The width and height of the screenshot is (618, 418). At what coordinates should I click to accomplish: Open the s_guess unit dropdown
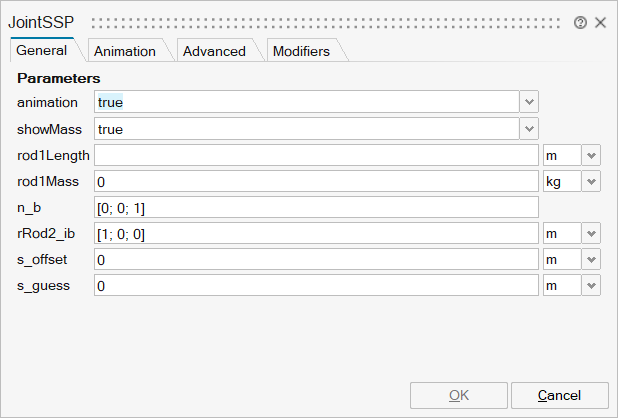591,285
